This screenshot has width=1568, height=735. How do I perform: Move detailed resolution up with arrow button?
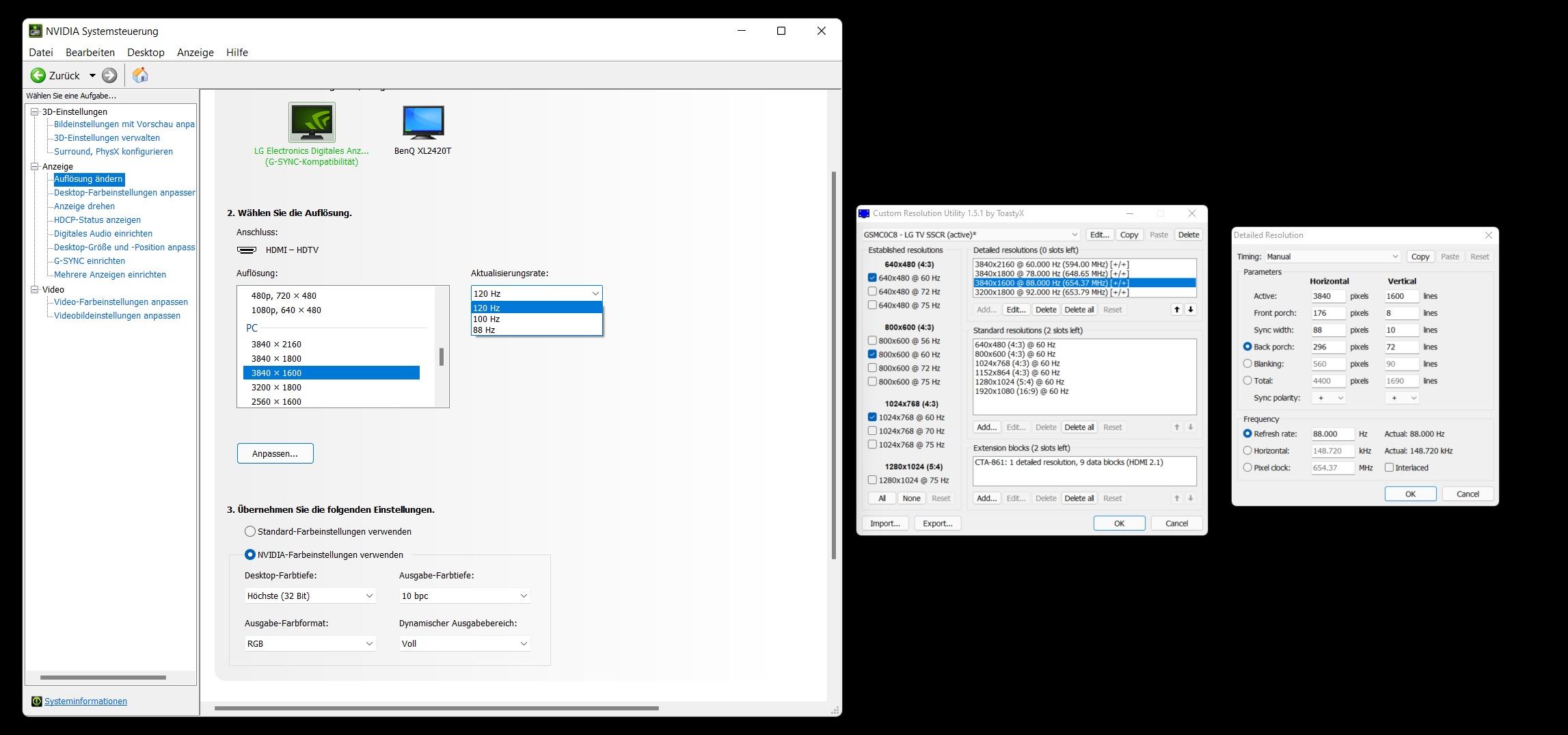[x=1177, y=310]
